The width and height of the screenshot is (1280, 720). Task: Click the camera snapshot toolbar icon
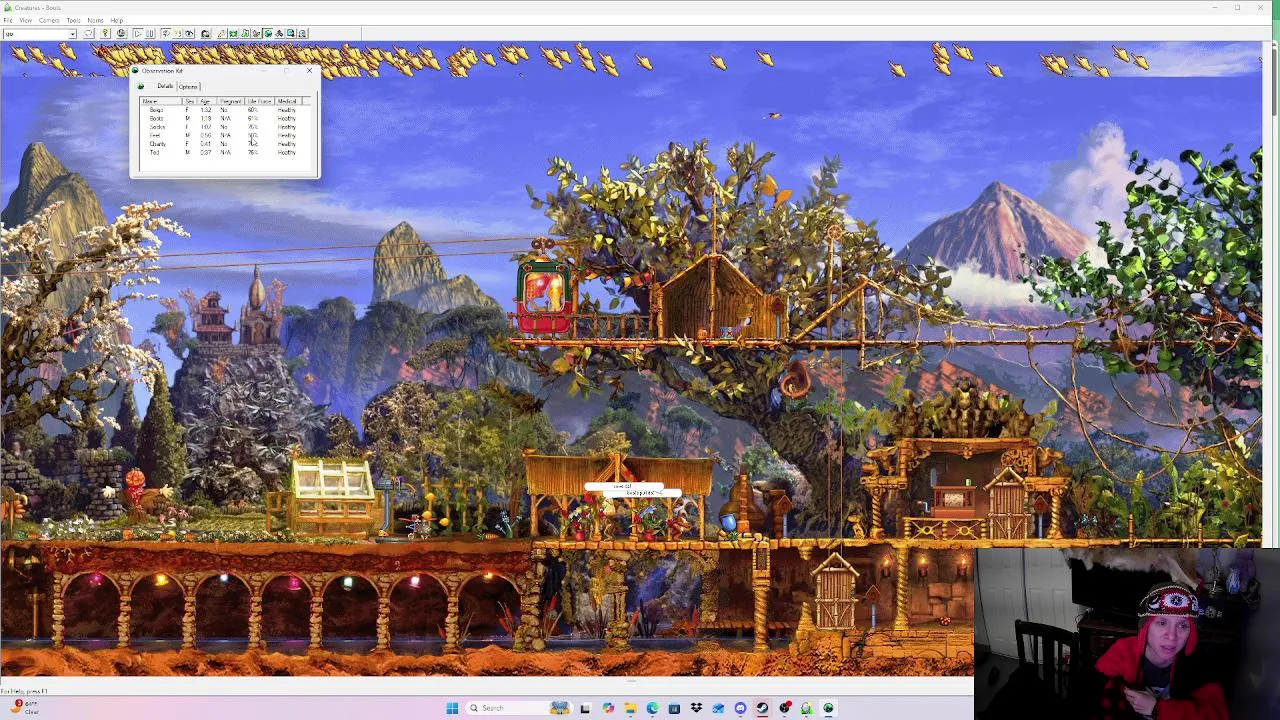pos(205,34)
